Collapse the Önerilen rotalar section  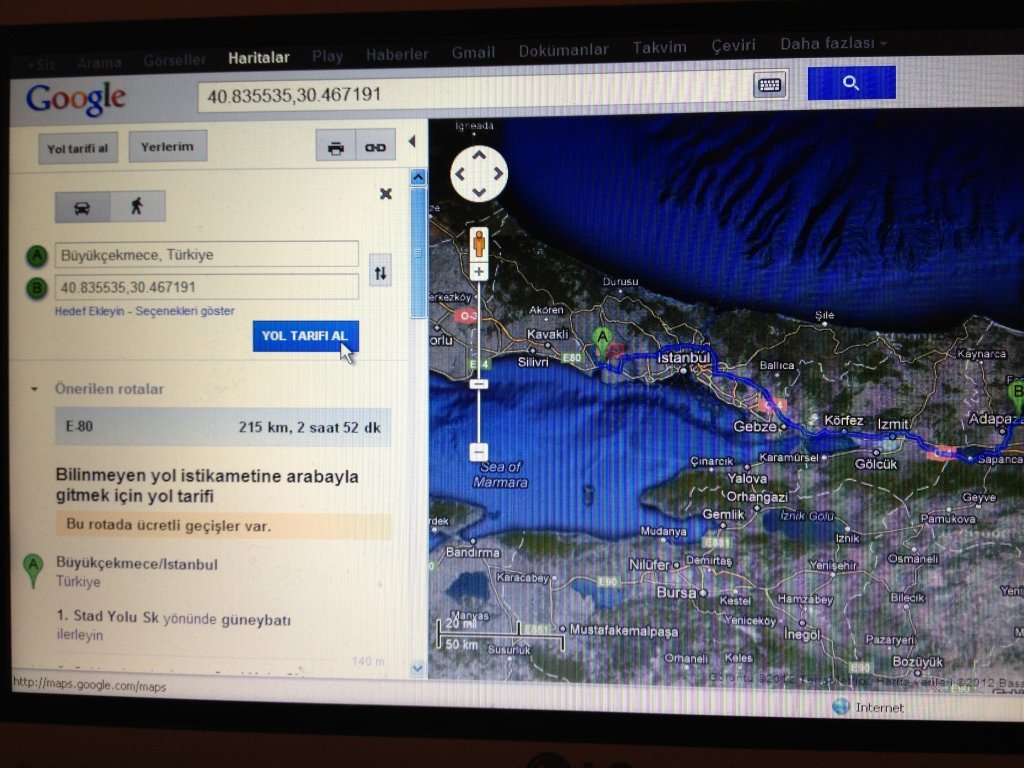click(x=35, y=389)
